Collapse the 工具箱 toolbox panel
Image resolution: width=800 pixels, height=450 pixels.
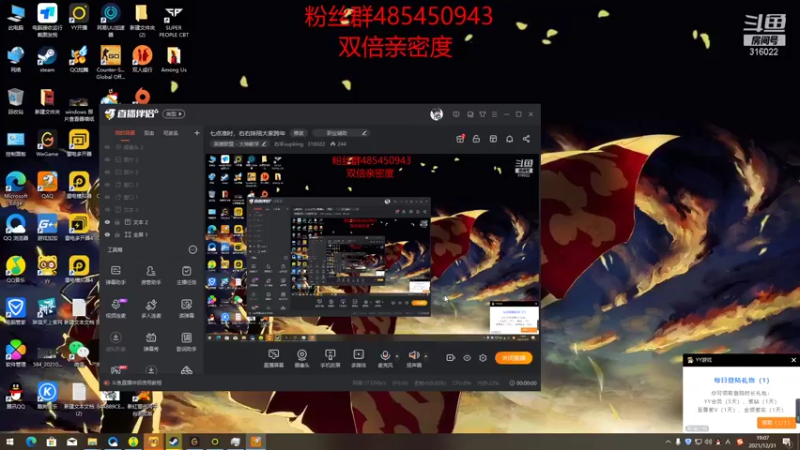coord(192,249)
